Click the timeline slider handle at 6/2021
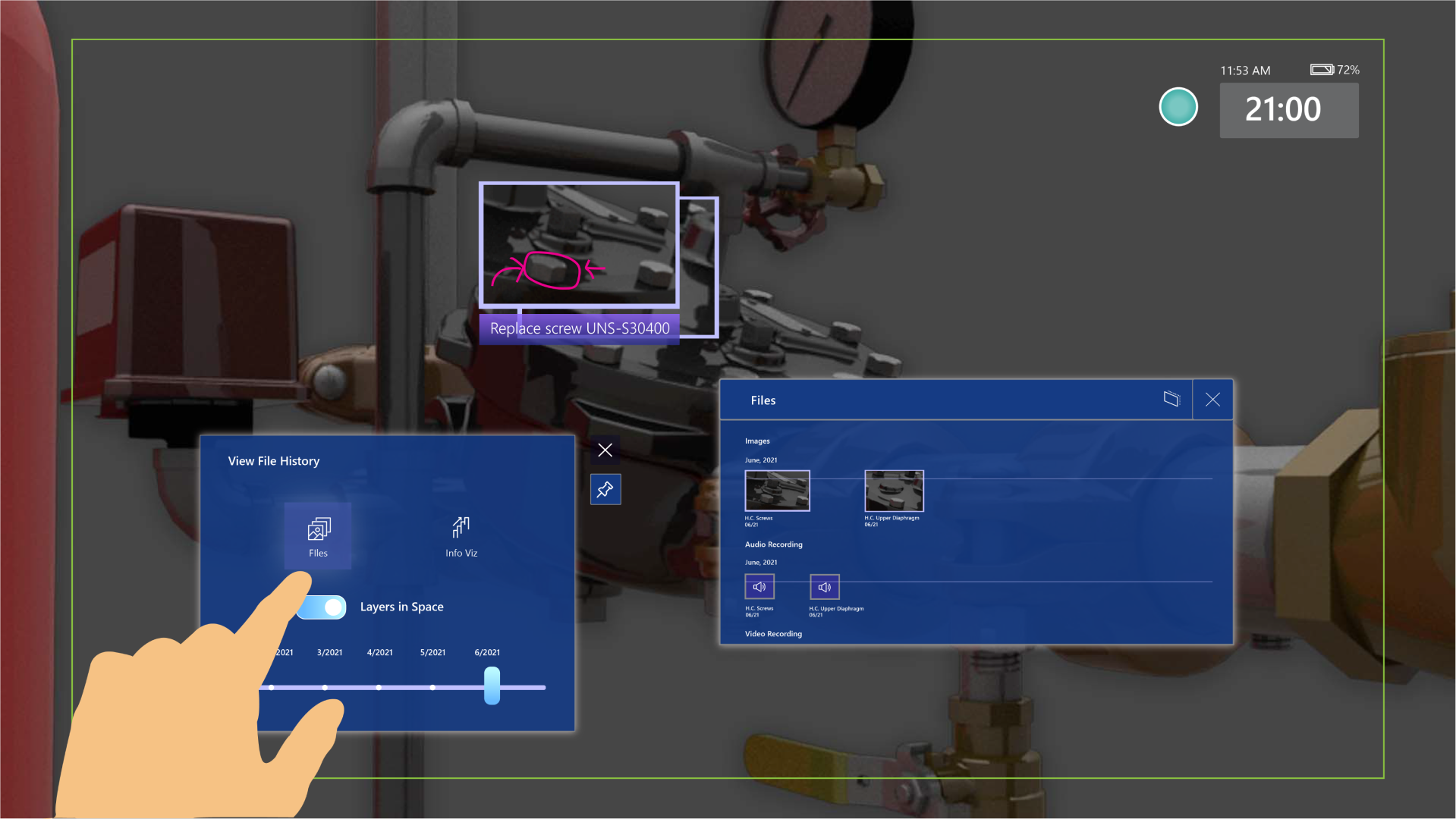 point(492,686)
